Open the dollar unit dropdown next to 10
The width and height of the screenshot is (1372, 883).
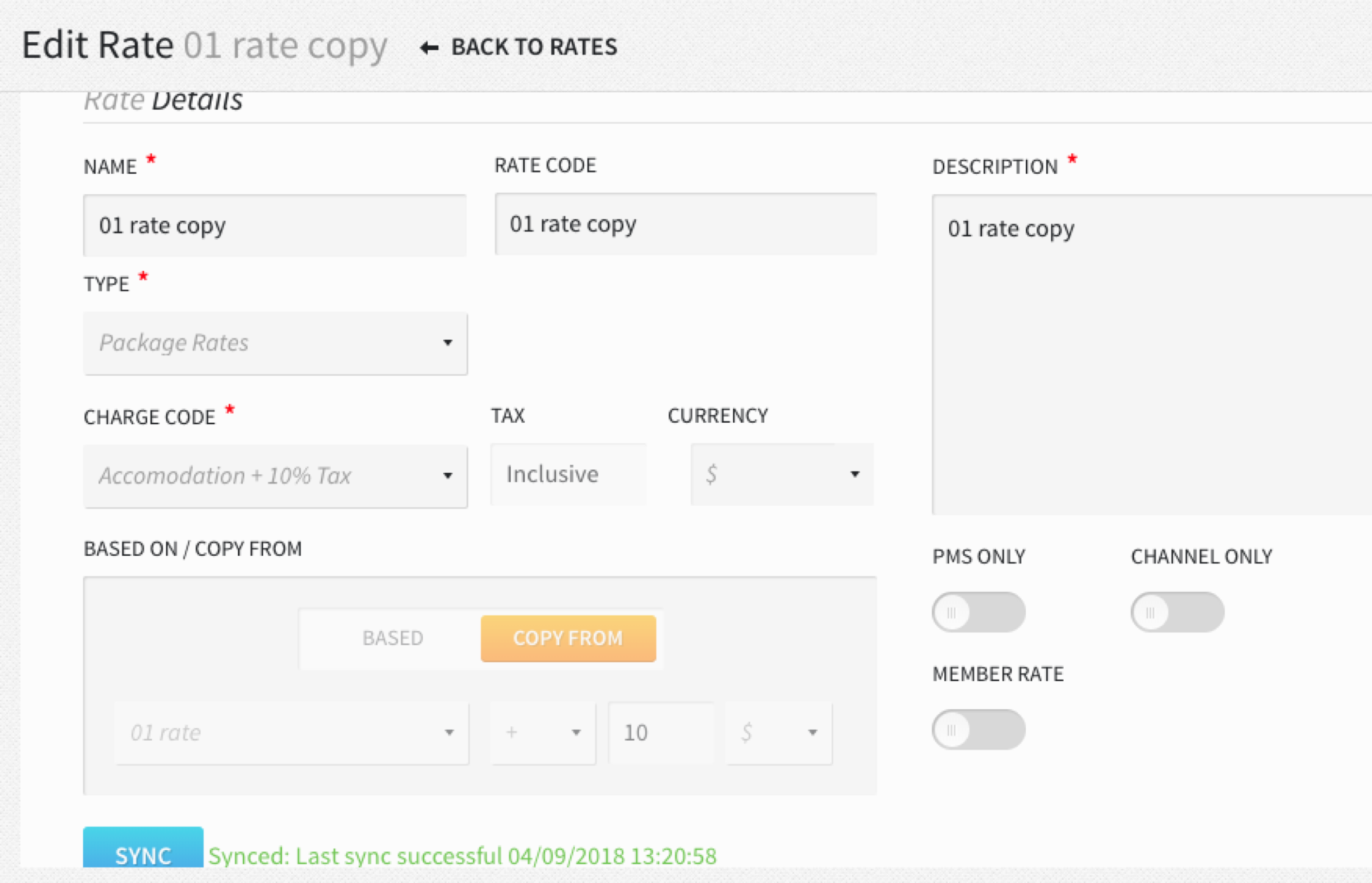point(779,732)
